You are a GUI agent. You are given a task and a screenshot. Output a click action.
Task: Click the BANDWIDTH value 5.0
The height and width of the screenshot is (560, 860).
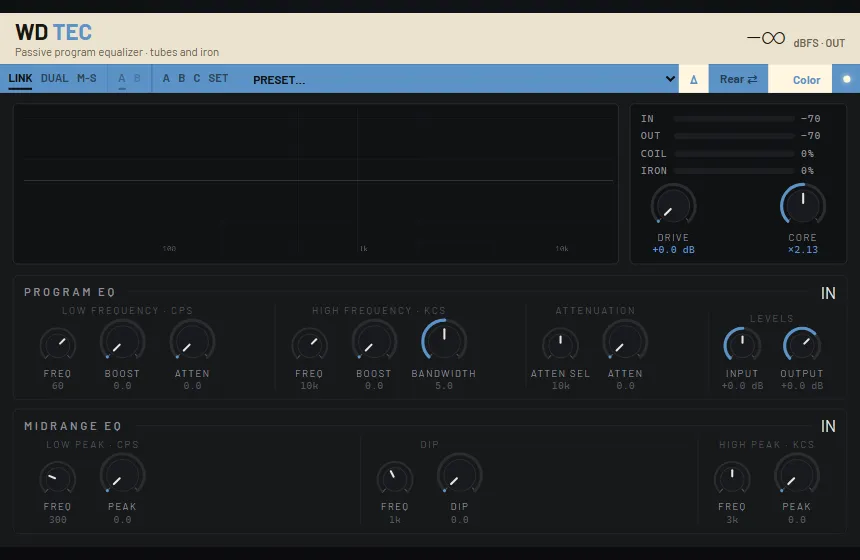tap(444, 386)
